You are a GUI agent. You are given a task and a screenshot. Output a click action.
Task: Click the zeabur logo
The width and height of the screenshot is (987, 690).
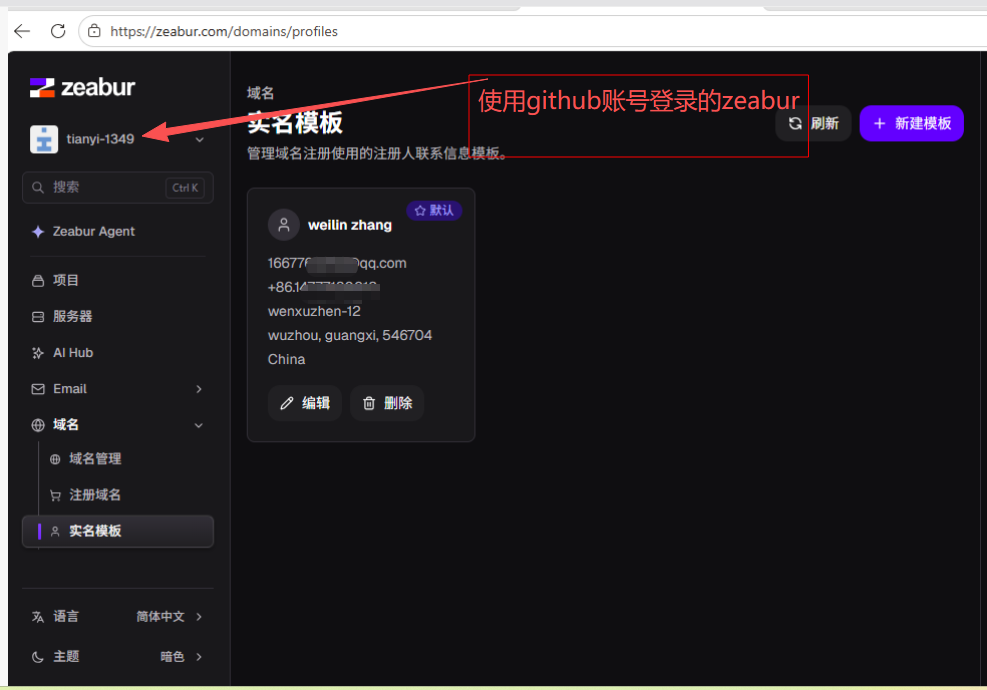tap(82, 88)
